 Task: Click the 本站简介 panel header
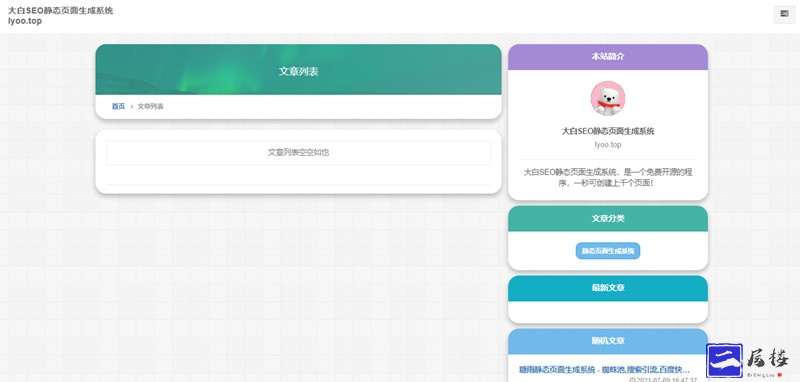(608, 57)
